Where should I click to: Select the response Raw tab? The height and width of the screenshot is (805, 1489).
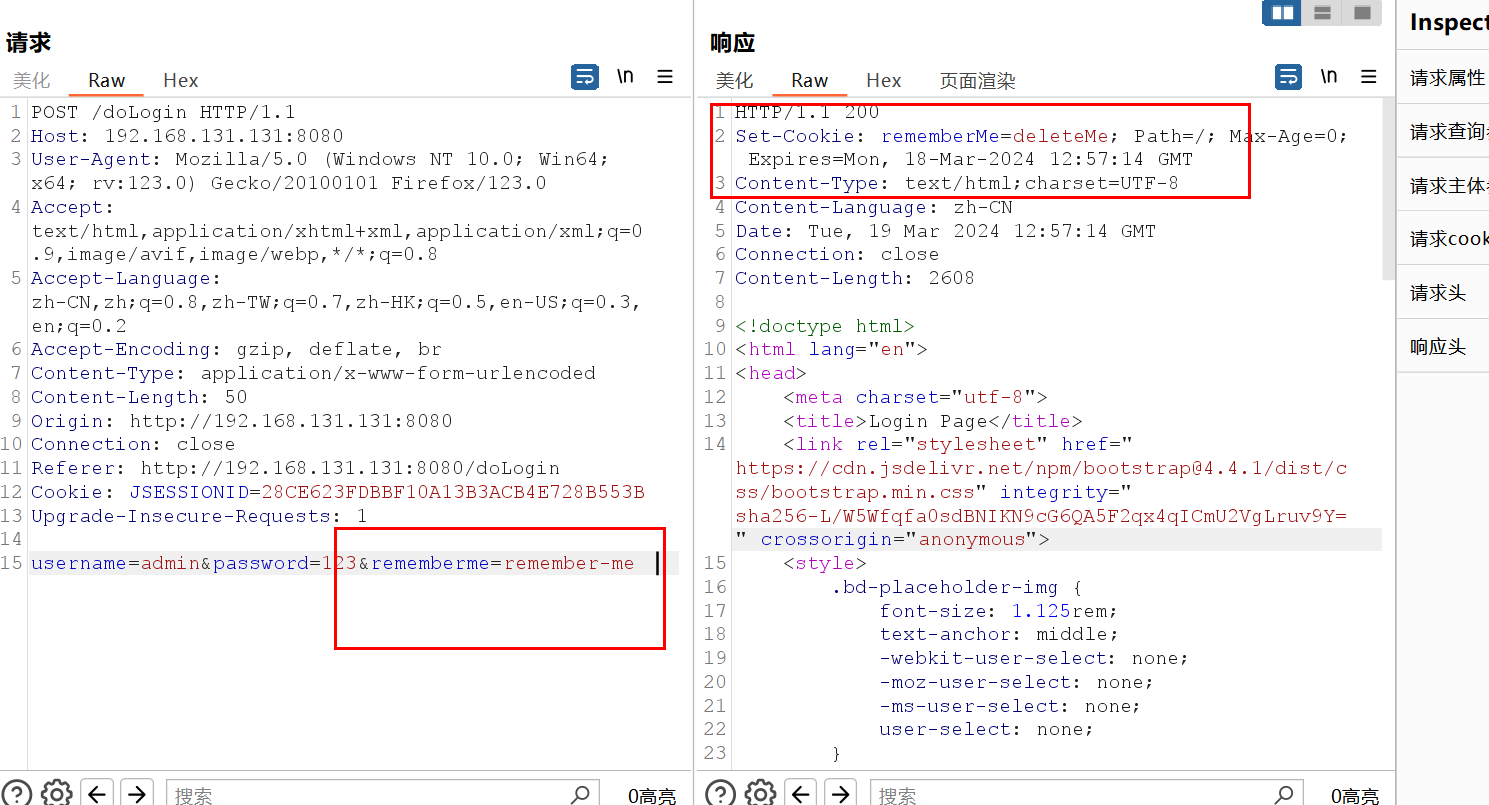(809, 80)
